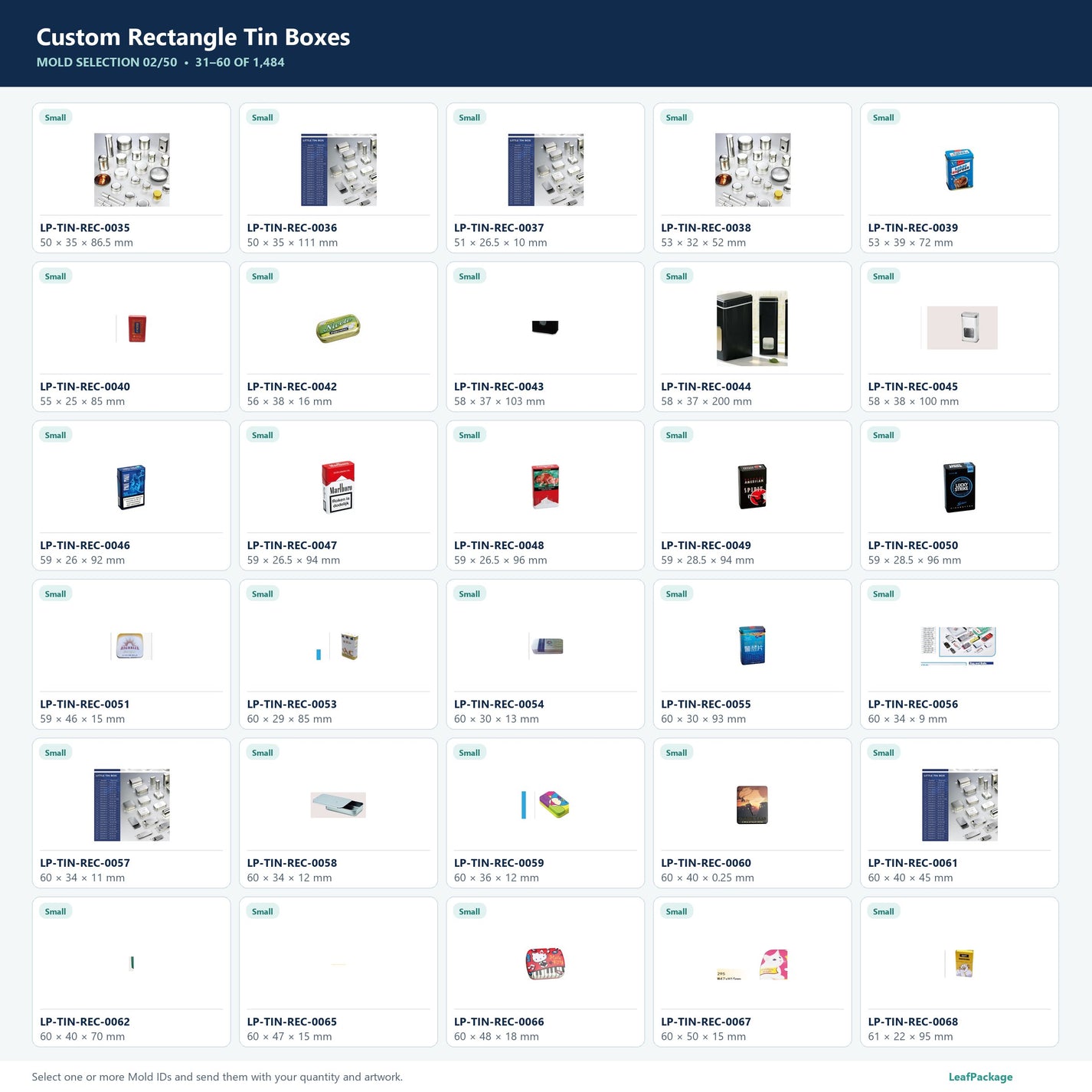This screenshot has width=1092, height=1092.
Task: Click the Small tag on LP-TIN-REC-0040 card
Action: (55, 276)
